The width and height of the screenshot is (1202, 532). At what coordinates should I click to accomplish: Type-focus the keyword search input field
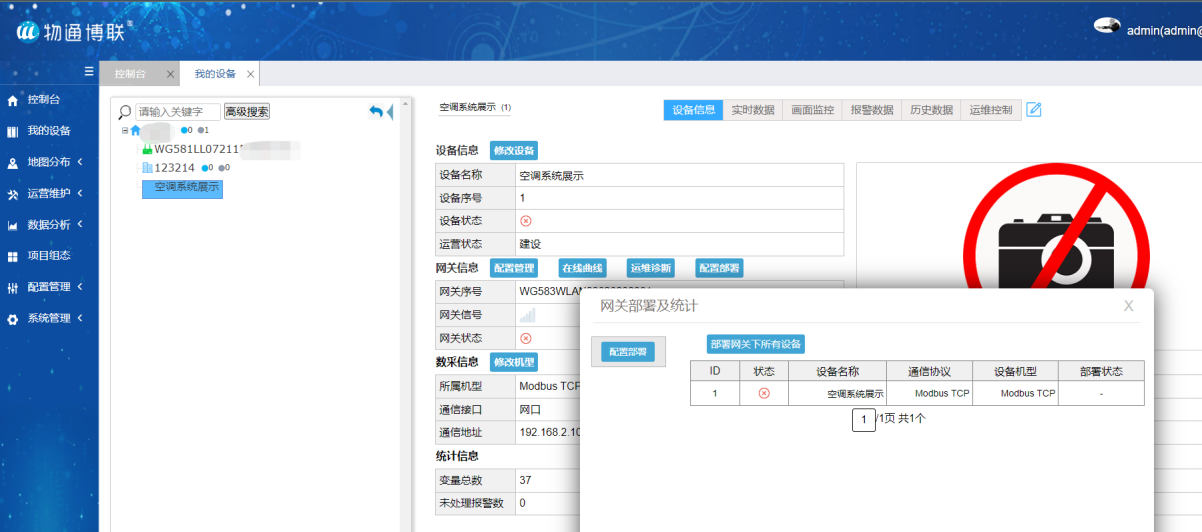click(177, 112)
